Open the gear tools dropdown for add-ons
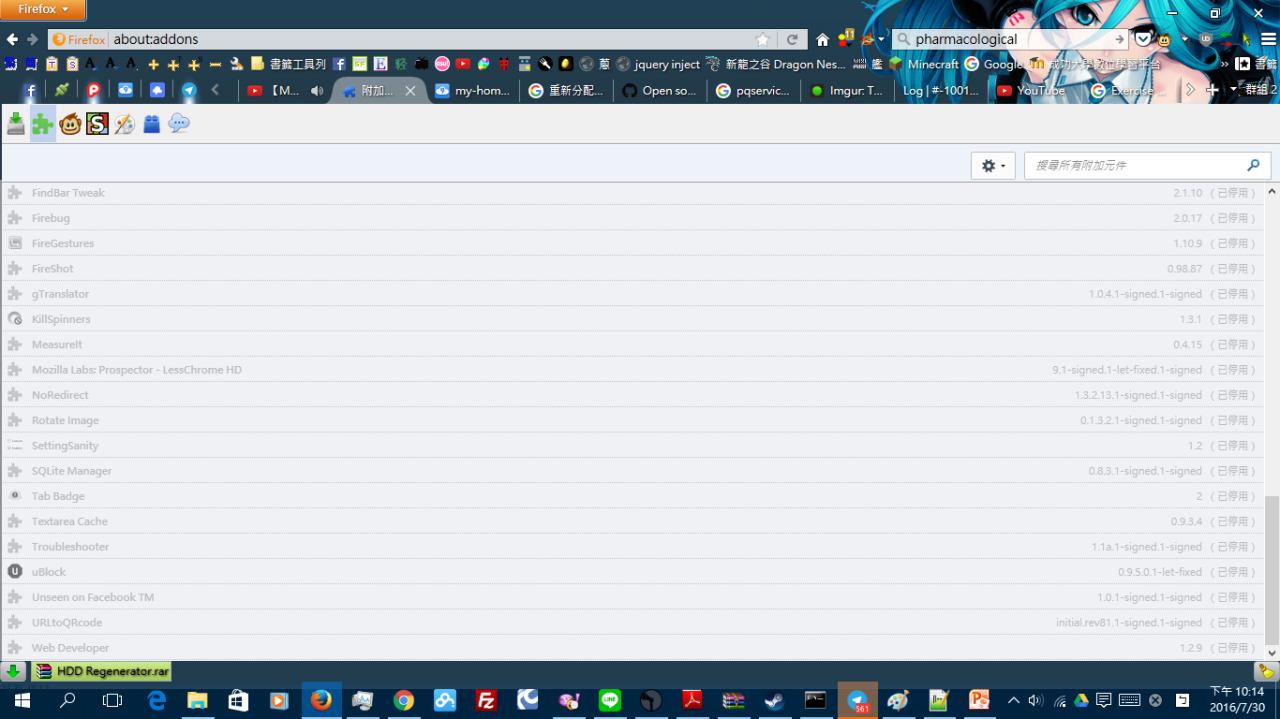 (x=993, y=166)
